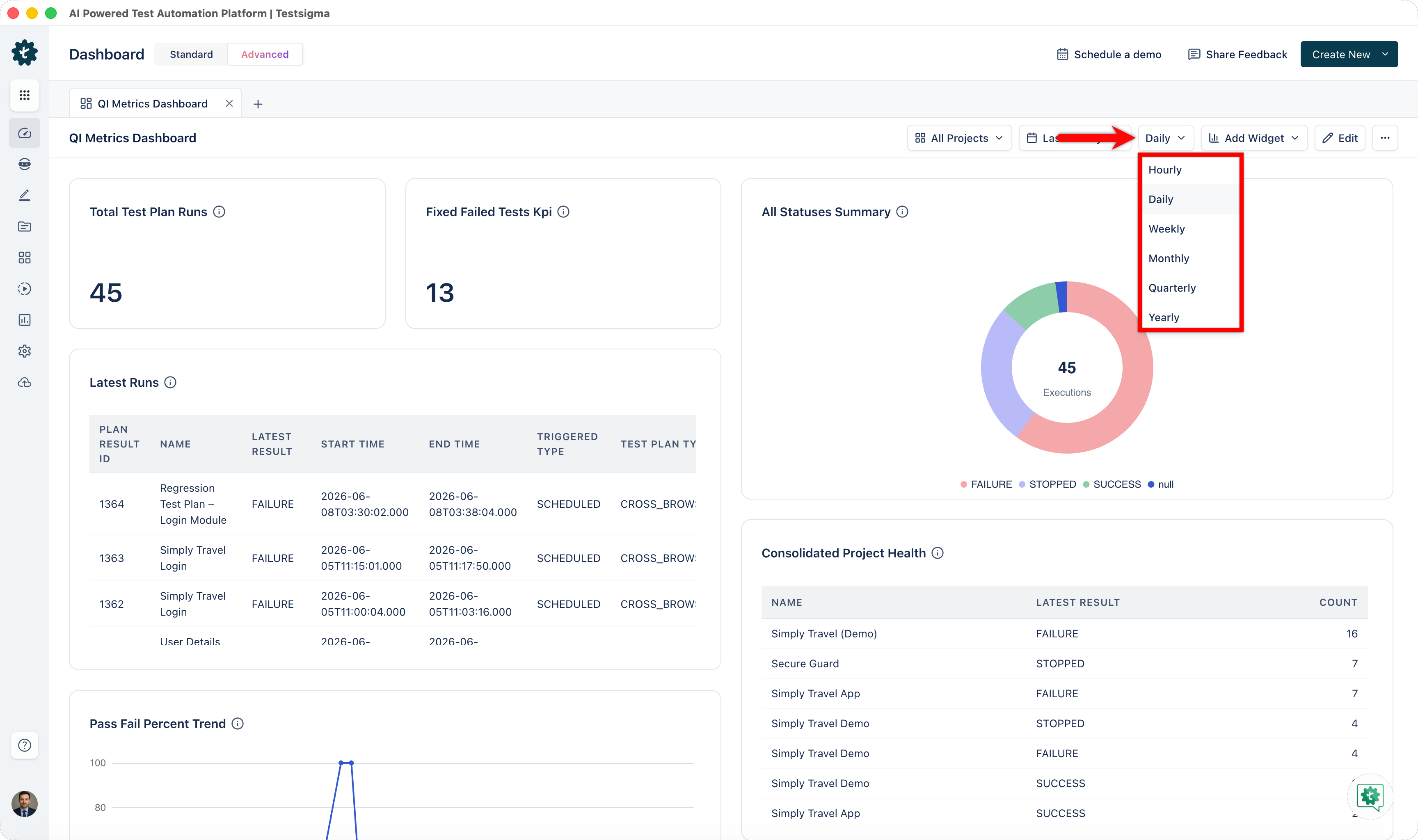Open the Settings gear icon in sidebar

click(x=24, y=351)
